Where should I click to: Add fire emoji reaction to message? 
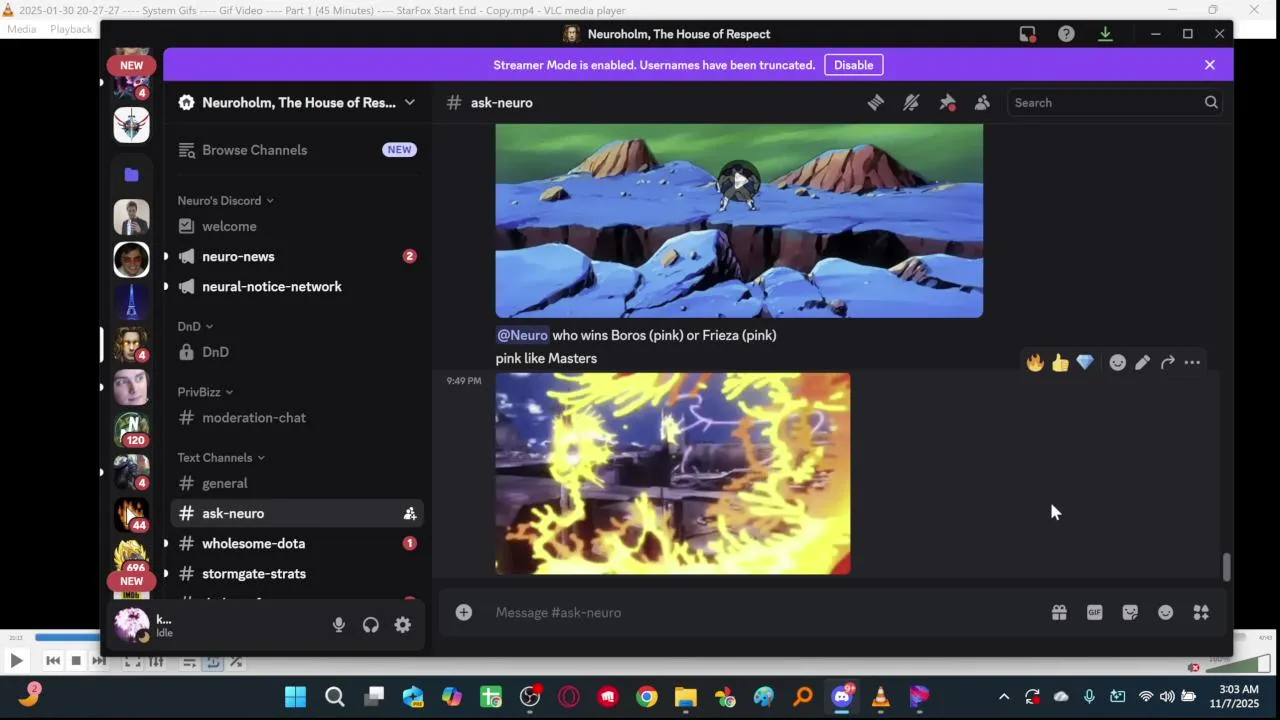[x=1035, y=362]
